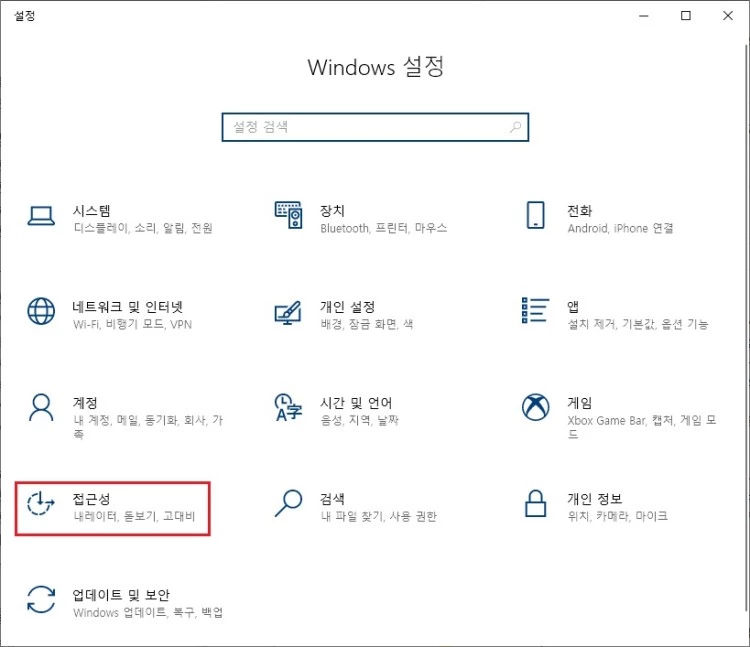Open the 시스템 laptop icon
The width and height of the screenshot is (750, 647).
(41, 216)
